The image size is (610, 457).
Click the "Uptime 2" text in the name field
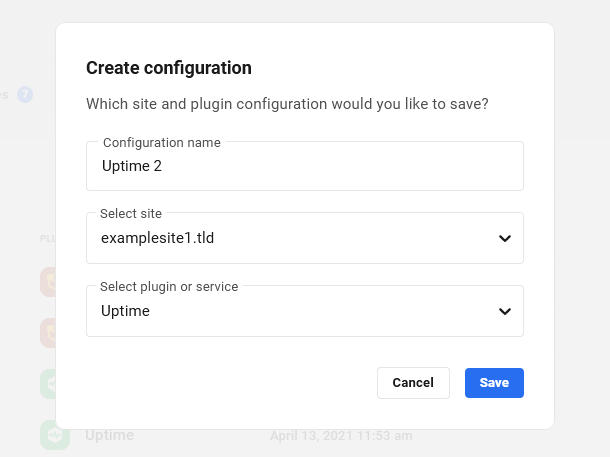[131, 167]
